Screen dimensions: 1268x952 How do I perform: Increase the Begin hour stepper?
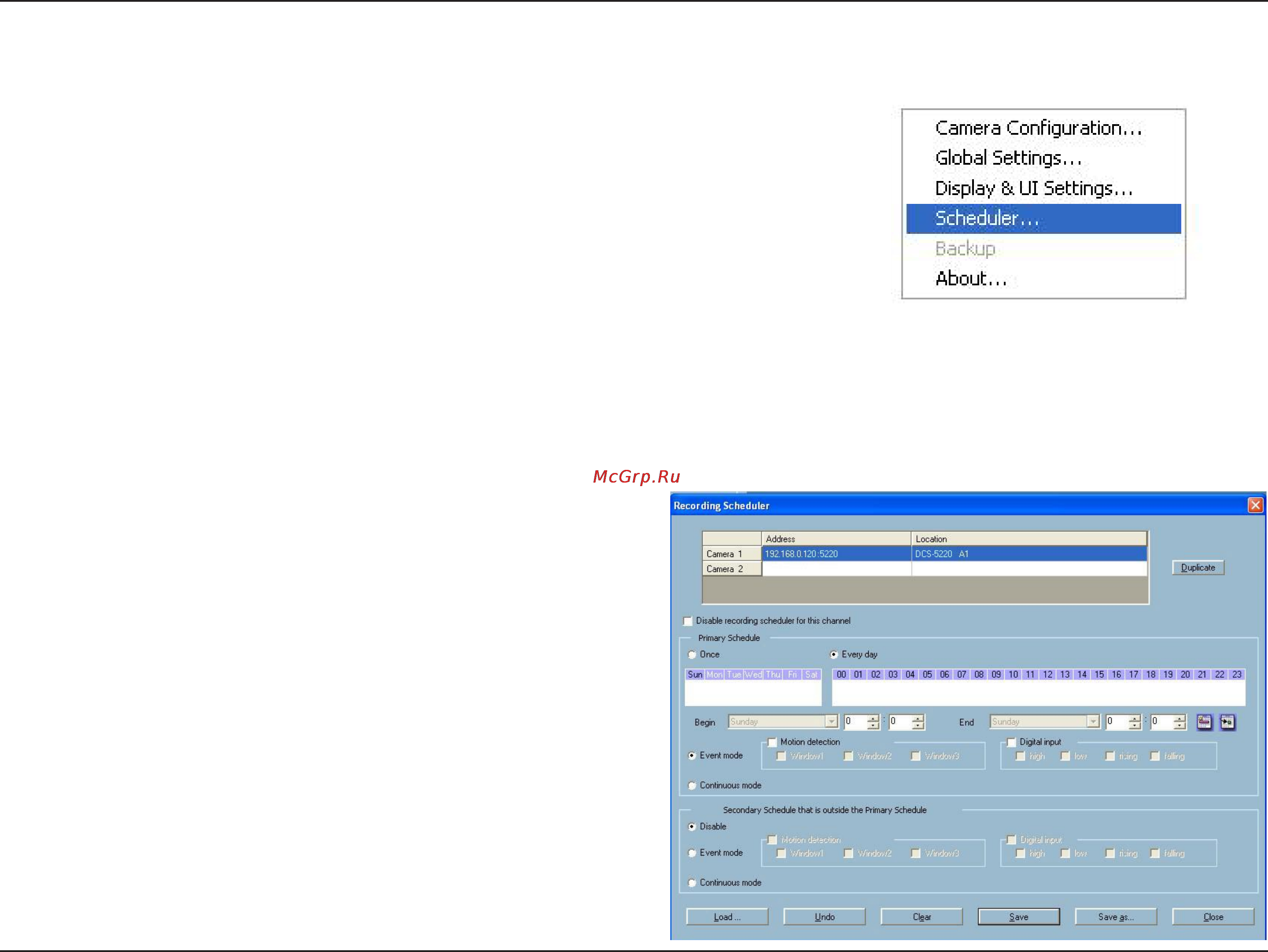[873, 719]
